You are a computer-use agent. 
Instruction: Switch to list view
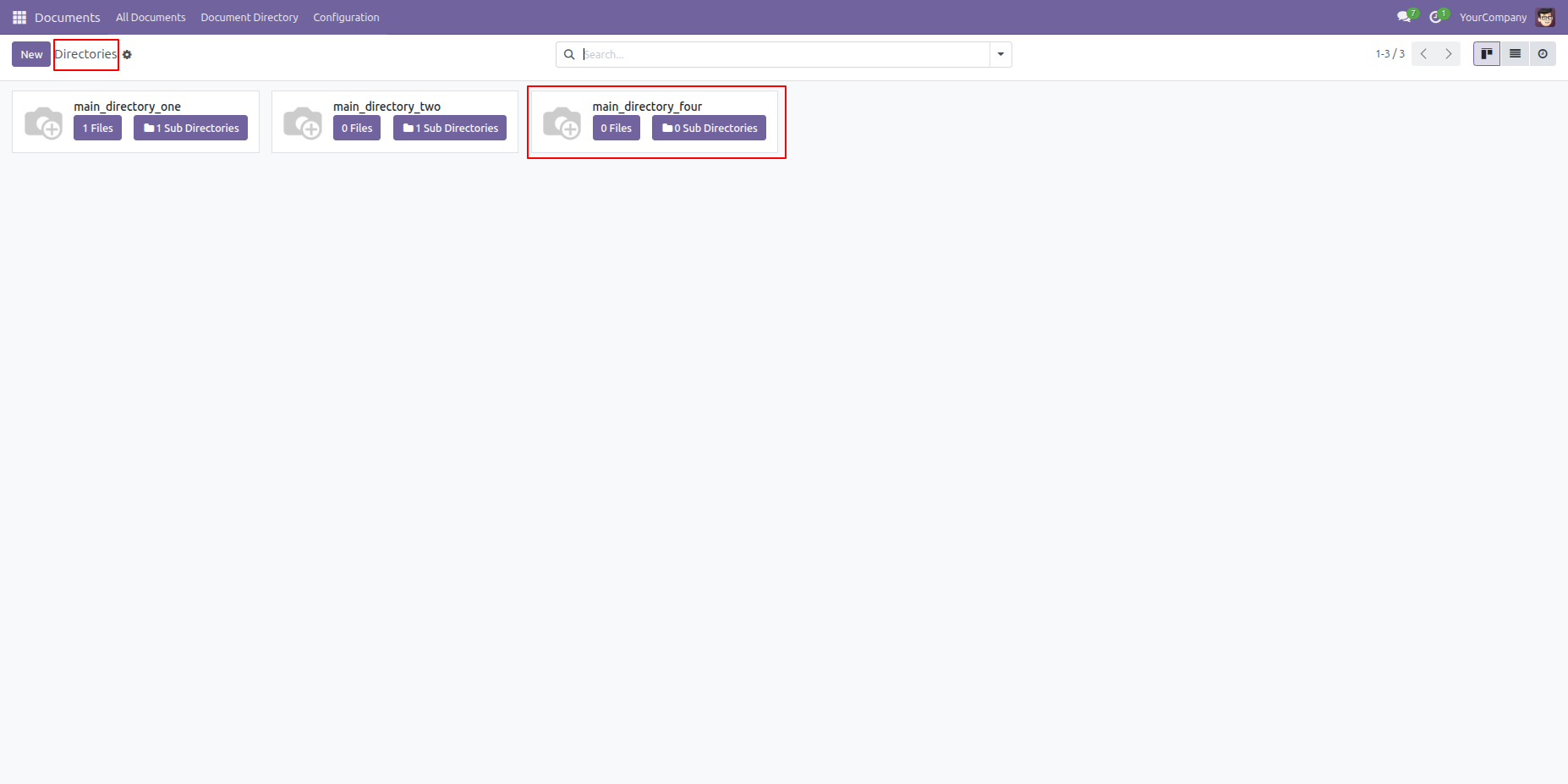tap(1515, 54)
